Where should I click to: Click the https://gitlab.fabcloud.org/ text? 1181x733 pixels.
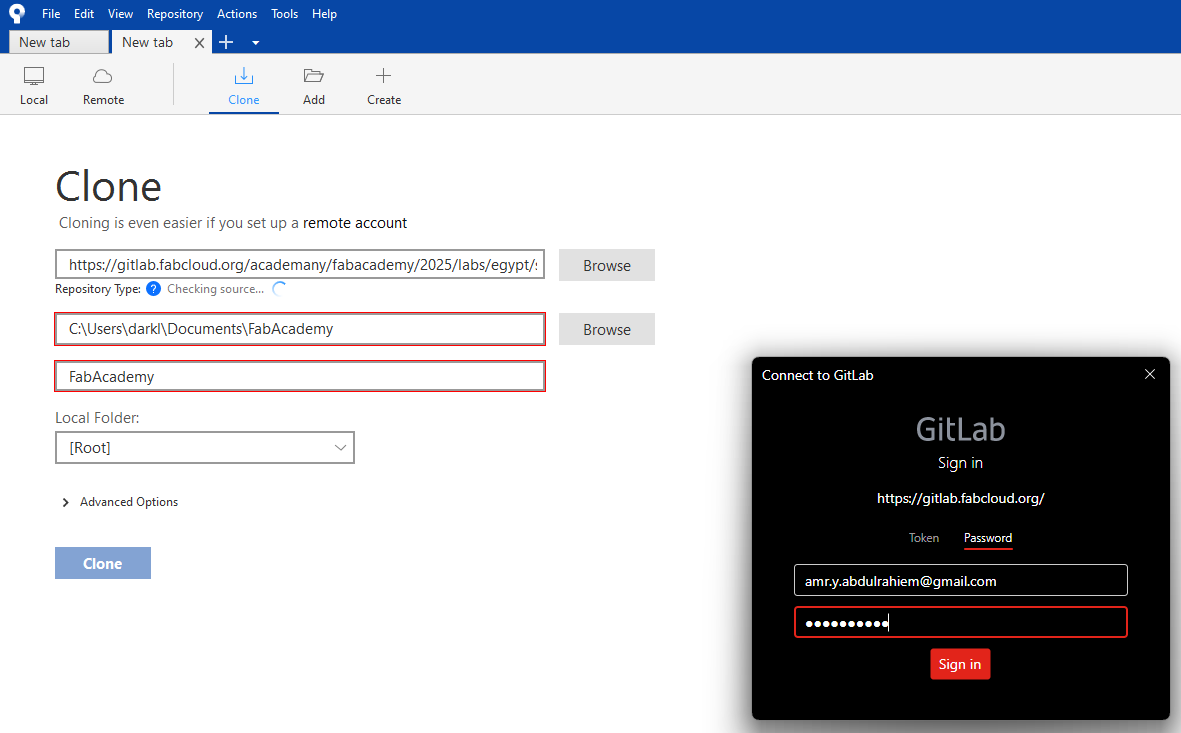[960, 499]
